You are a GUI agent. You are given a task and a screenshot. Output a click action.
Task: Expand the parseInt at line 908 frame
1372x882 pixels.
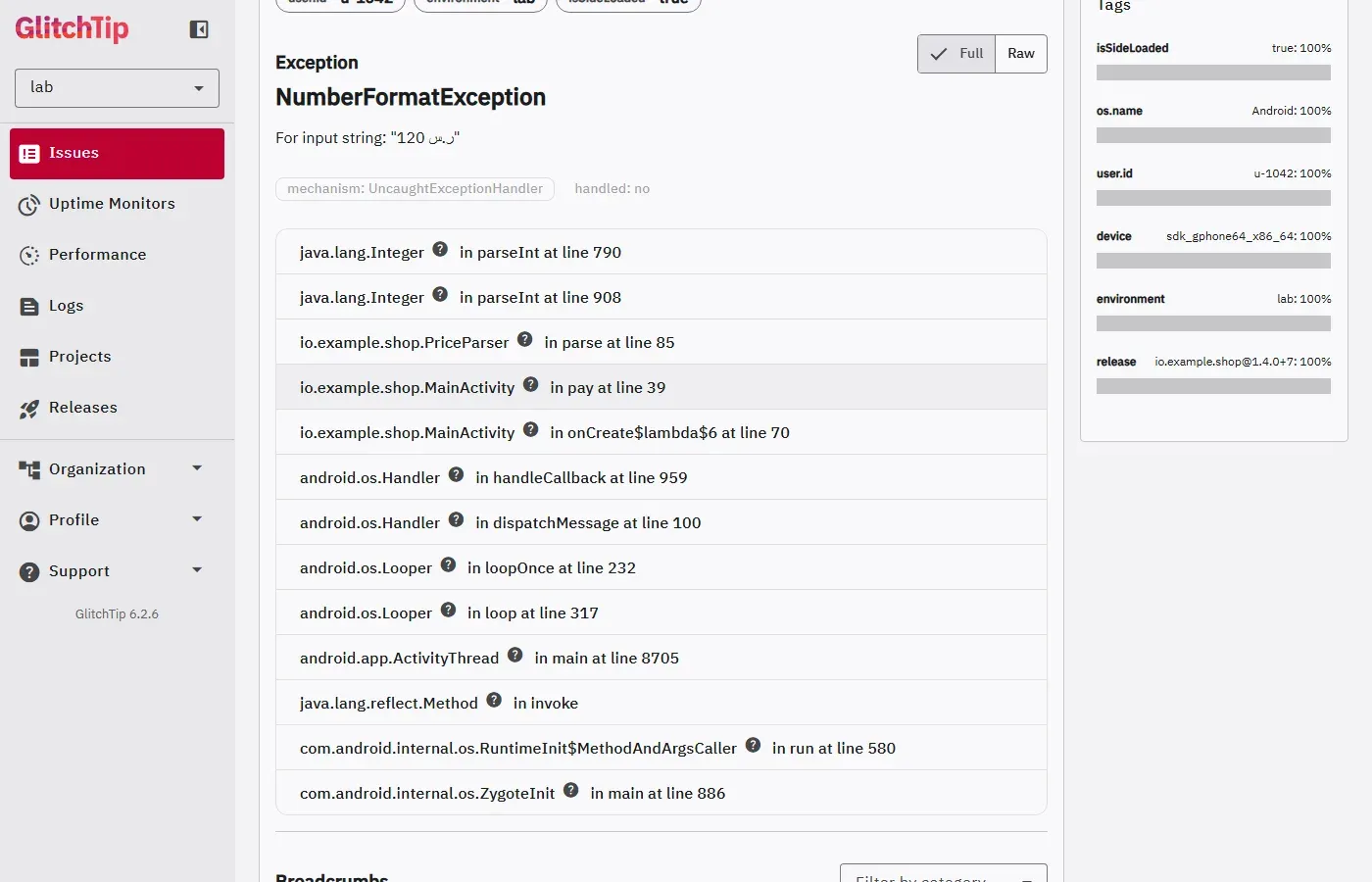661,297
